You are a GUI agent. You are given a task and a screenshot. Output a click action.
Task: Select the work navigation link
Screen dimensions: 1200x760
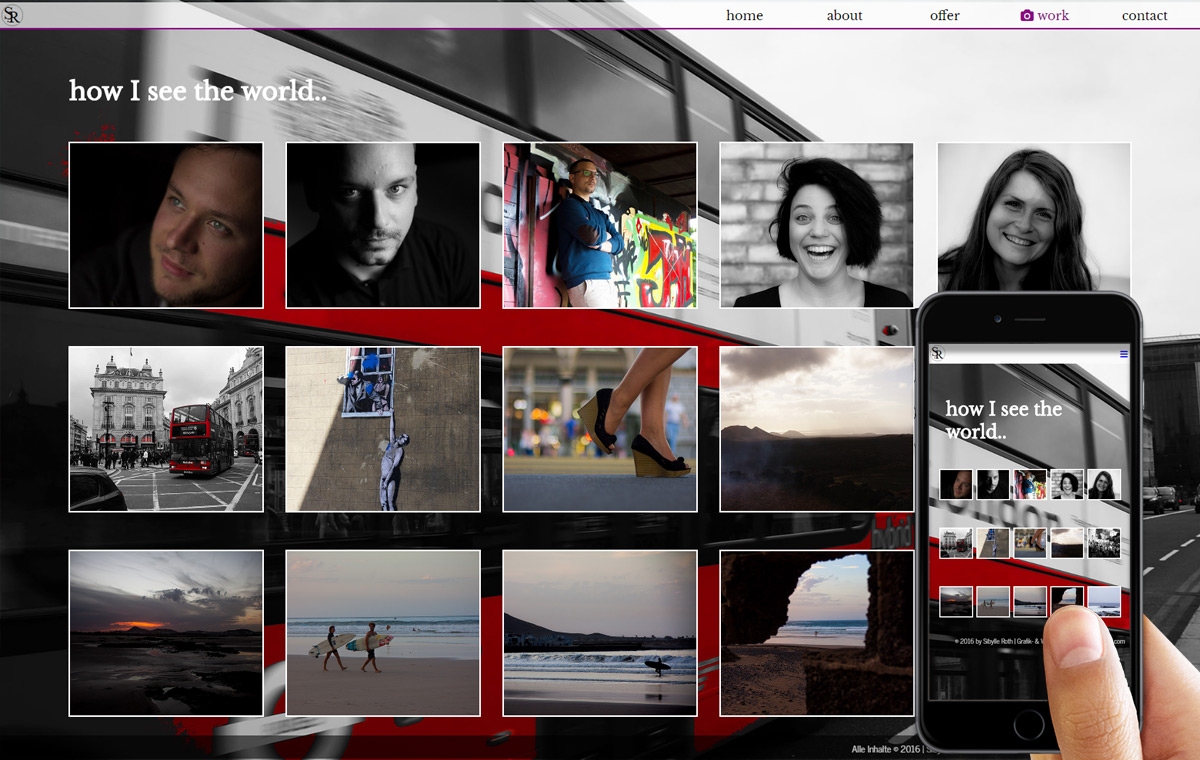coord(1053,15)
